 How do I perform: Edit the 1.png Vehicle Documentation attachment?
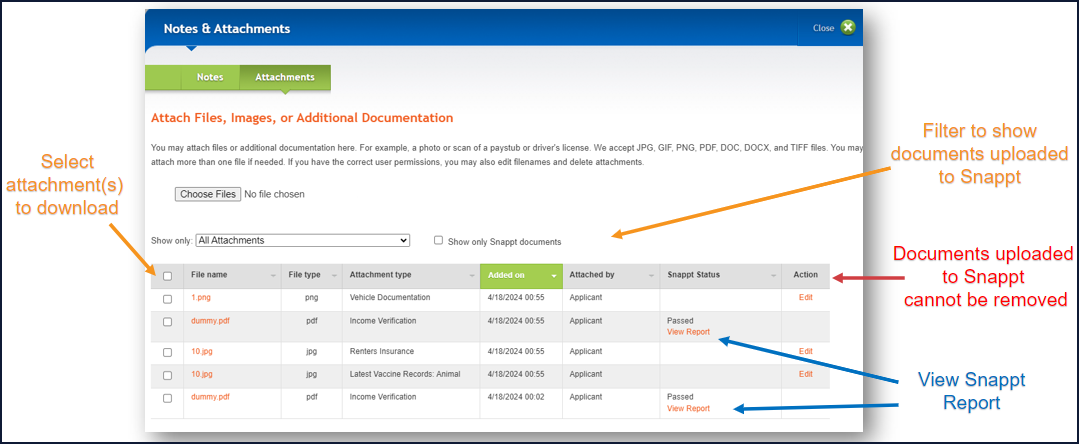click(806, 297)
